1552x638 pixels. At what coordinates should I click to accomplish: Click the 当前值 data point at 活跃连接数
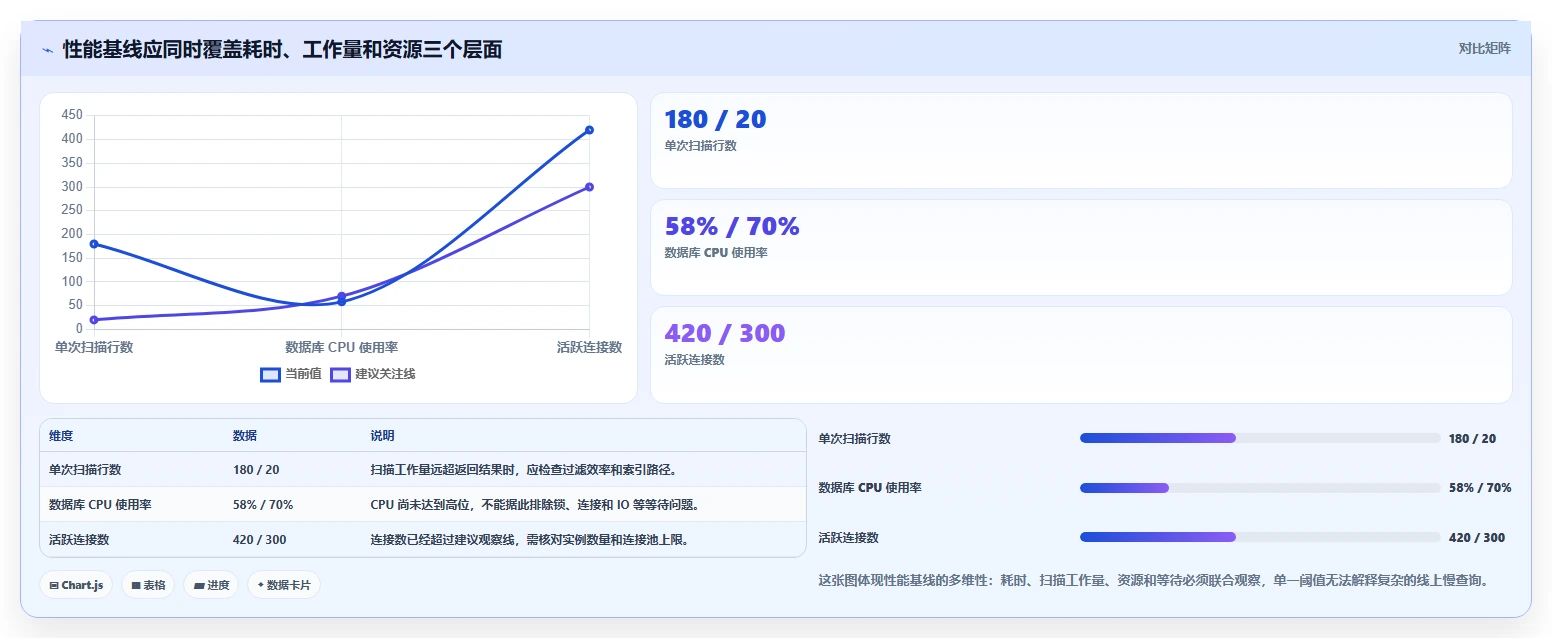[x=589, y=130]
